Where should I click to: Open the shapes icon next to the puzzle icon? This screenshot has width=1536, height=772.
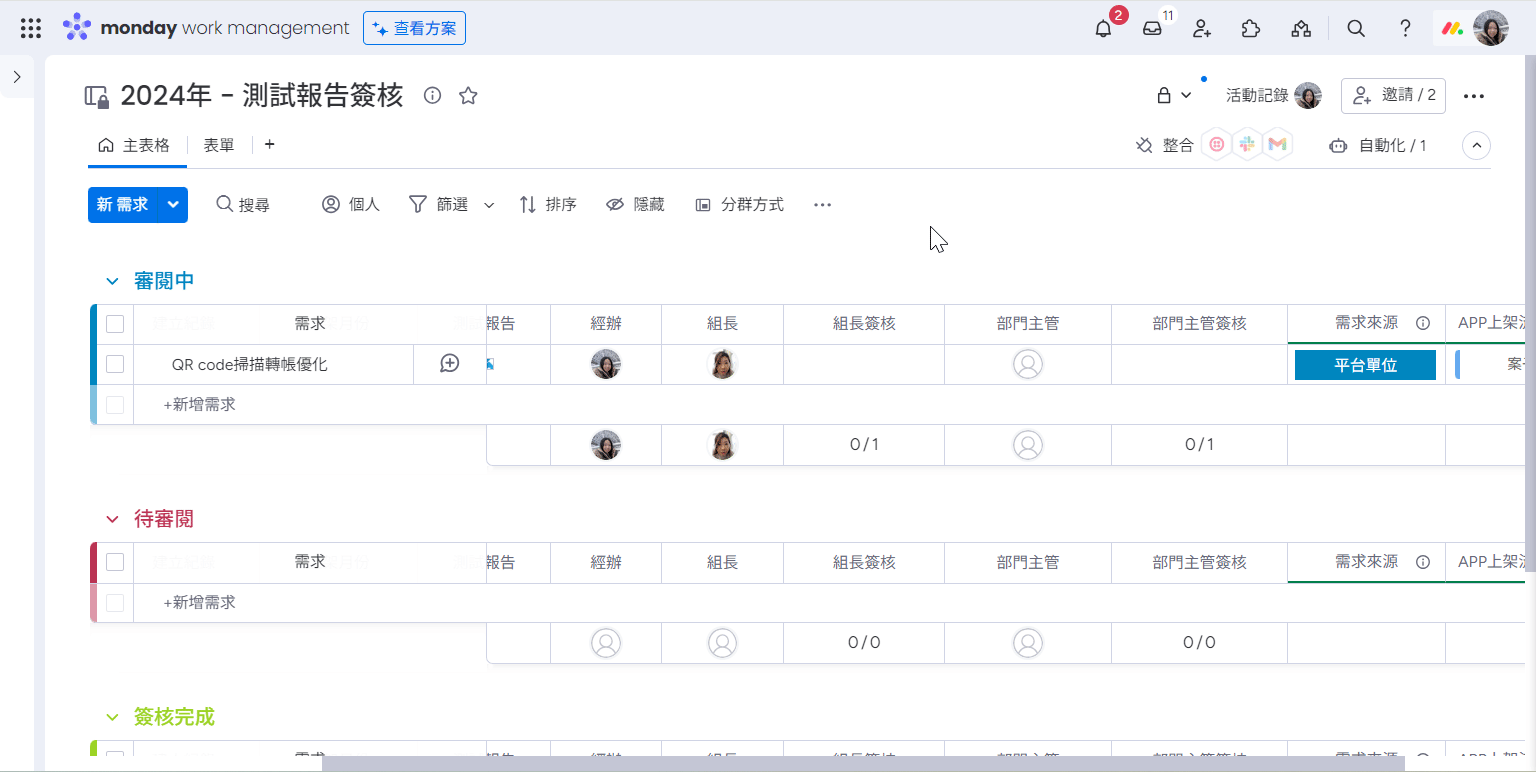click(x=1301, y=29)
